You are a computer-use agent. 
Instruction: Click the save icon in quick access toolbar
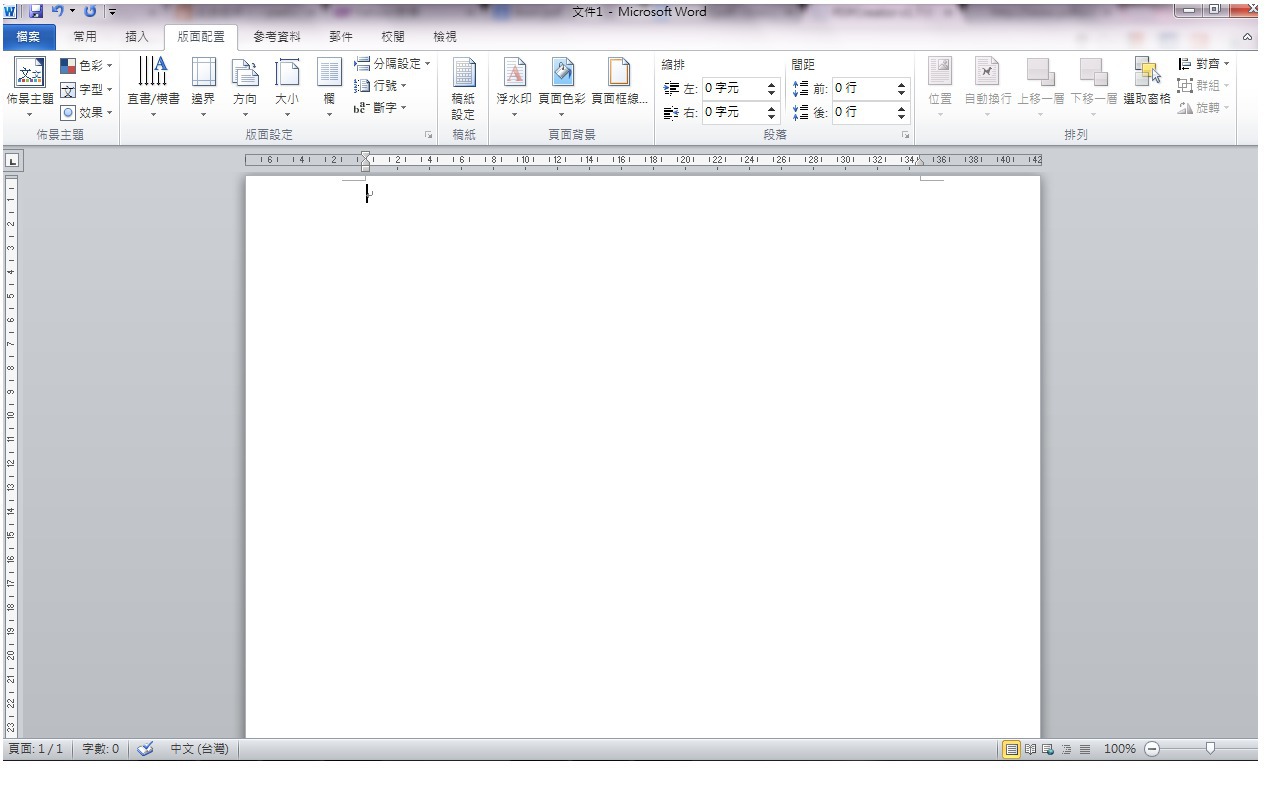point(37,11)
